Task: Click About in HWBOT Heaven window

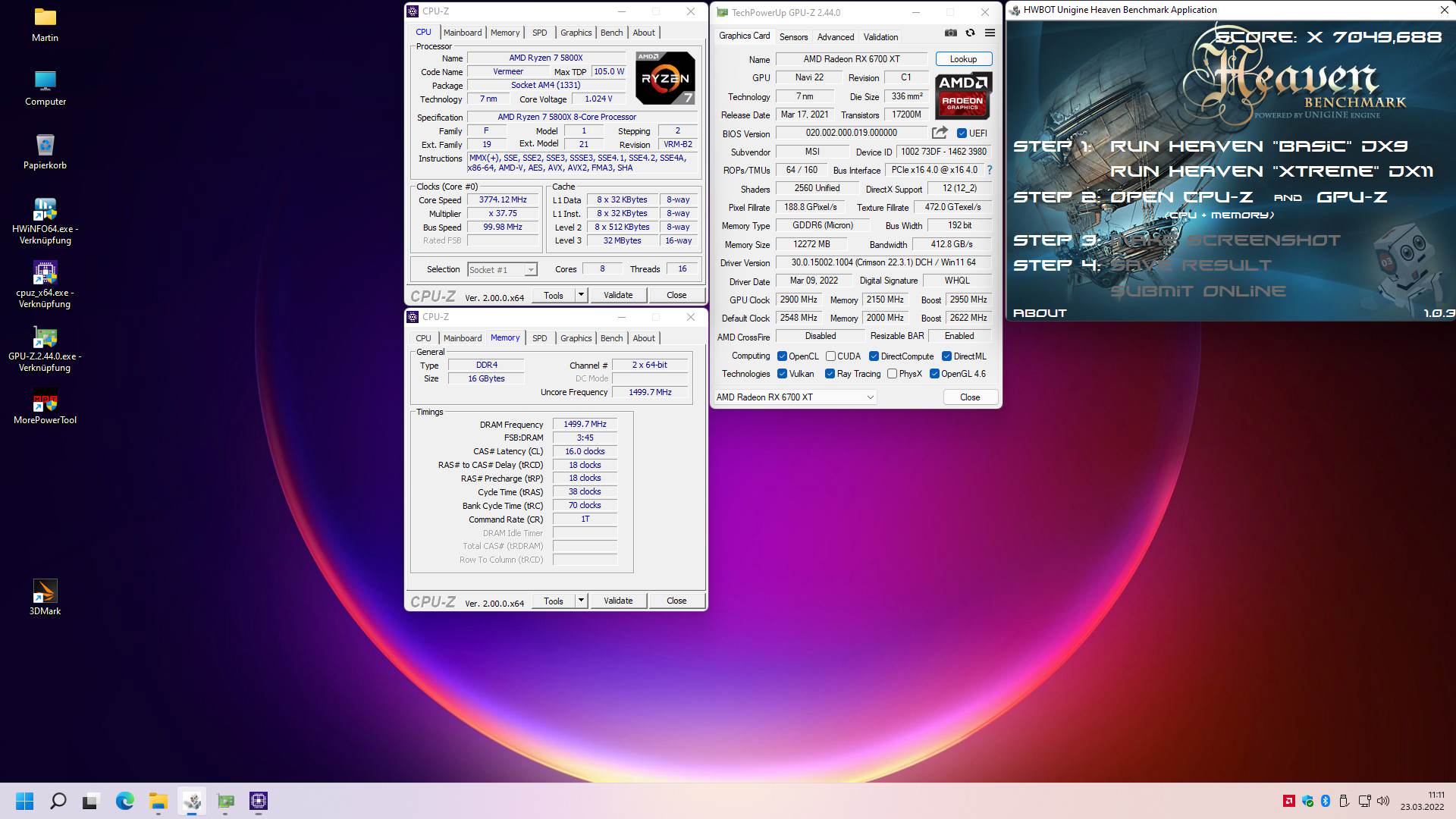Action: (1040, 313)
